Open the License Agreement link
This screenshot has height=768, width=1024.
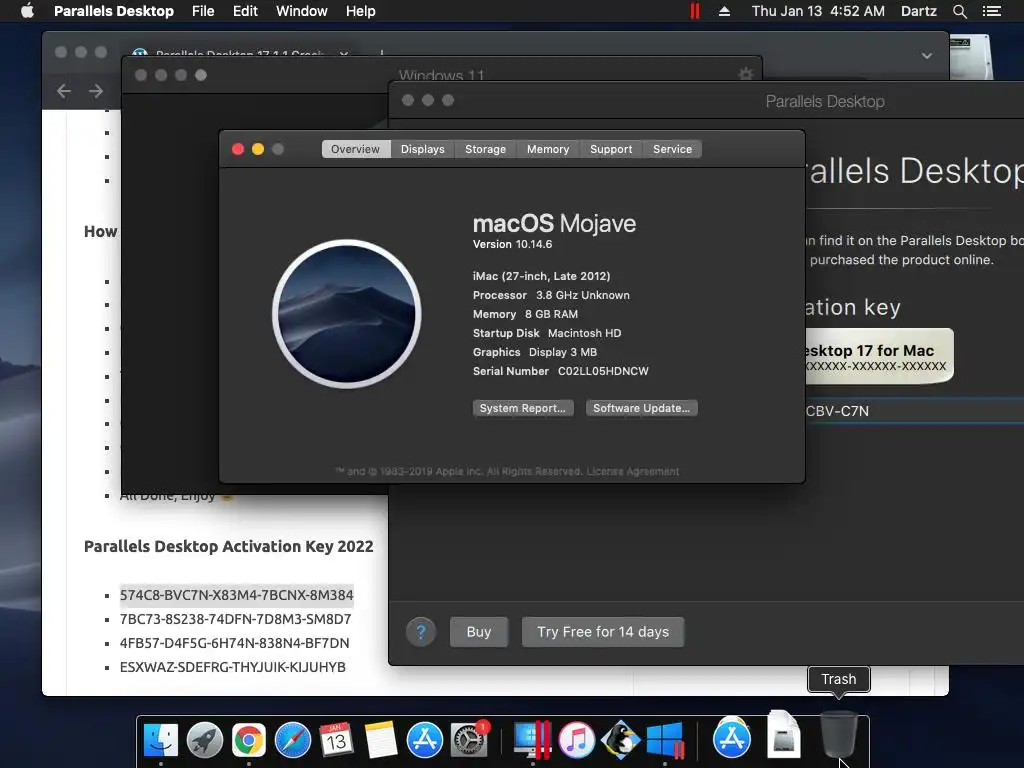click(633, 472)
